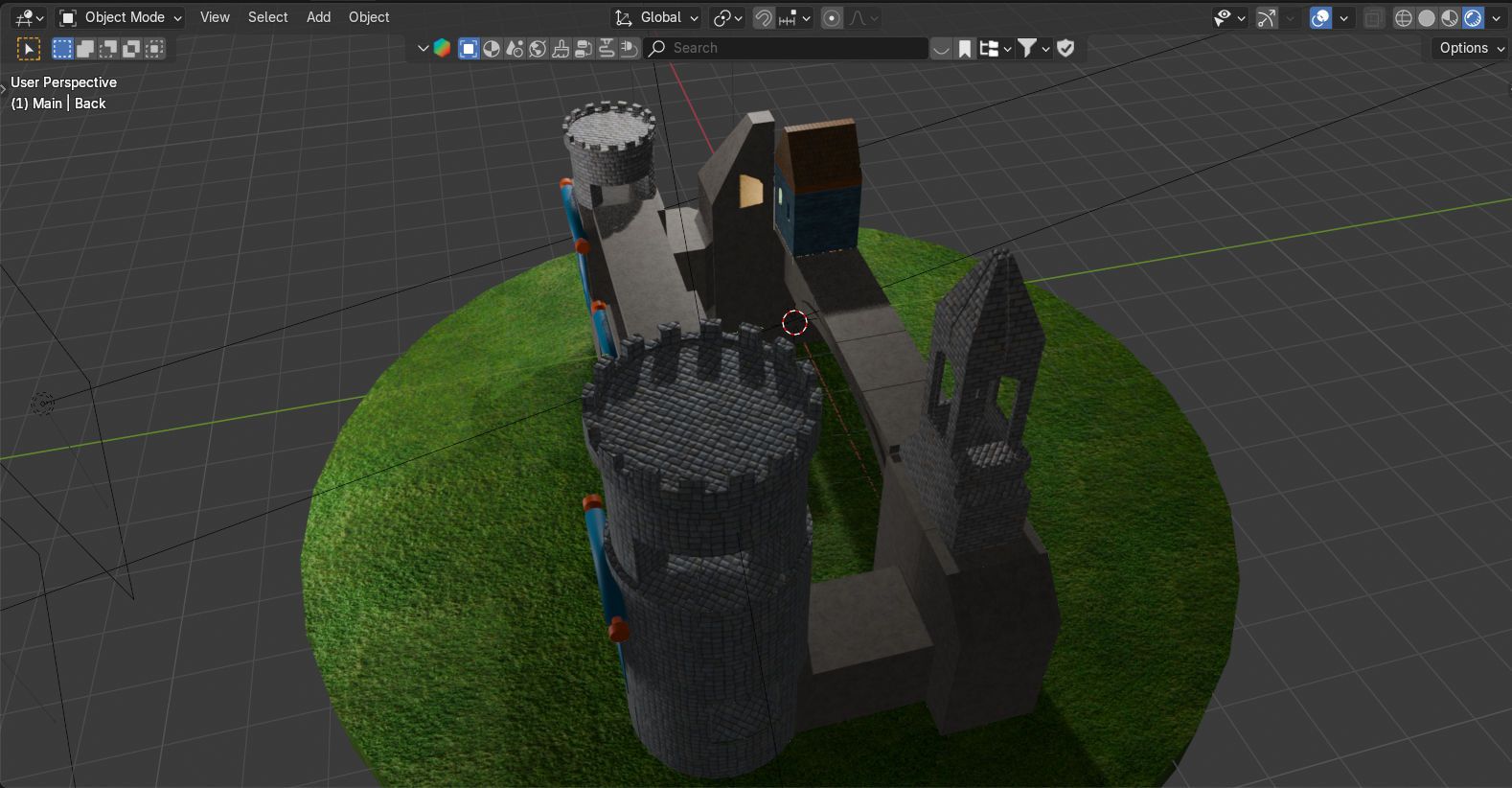This screenshot has width=1512, height=788.
Task: Click the half-shaded circle filter icon
Action: pyautogui.click(x=492, y=48)
